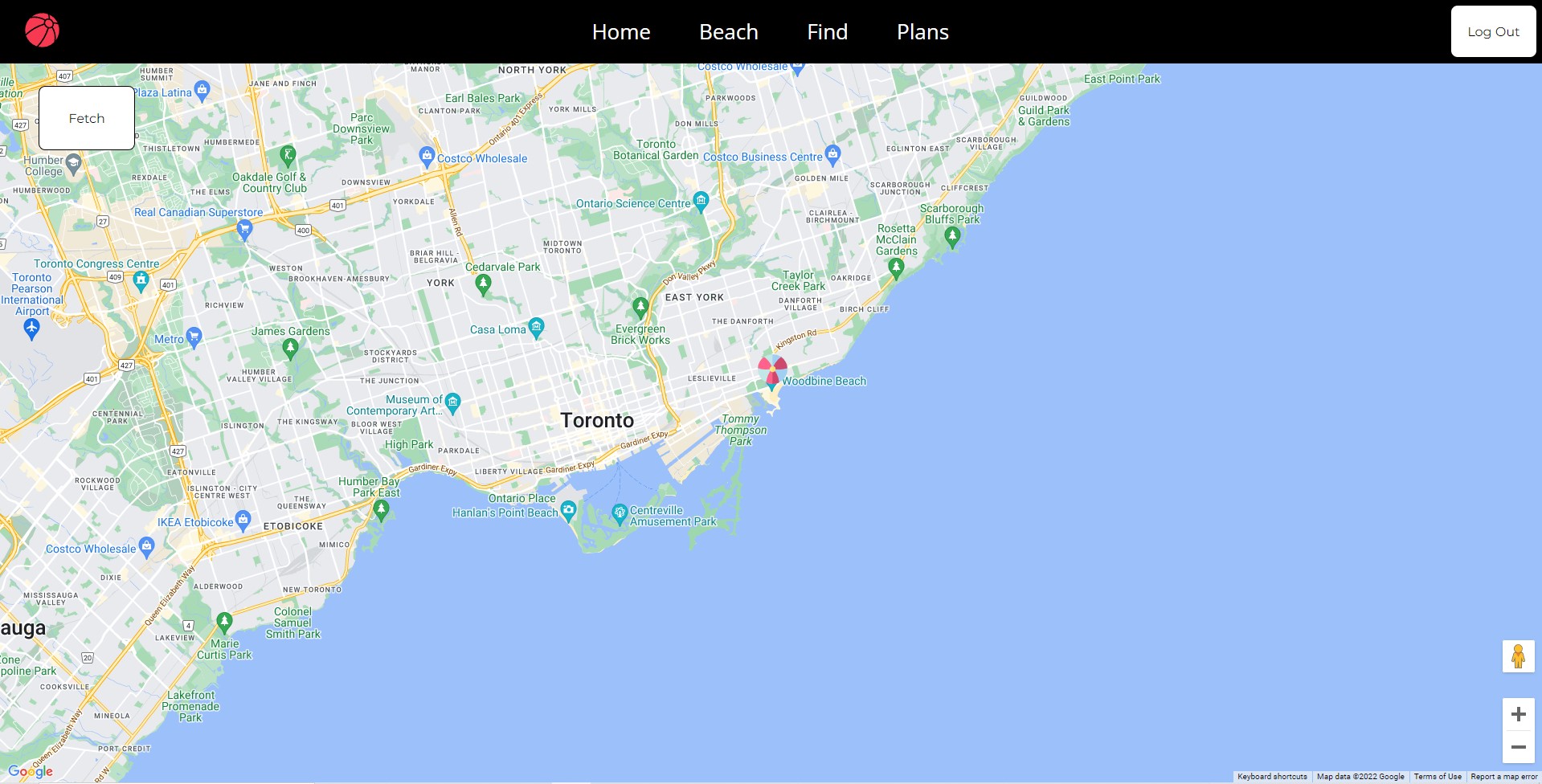Click the EAST YORK district label
1542x784 pixels.
pyautogui.click(x=694, y=297)
